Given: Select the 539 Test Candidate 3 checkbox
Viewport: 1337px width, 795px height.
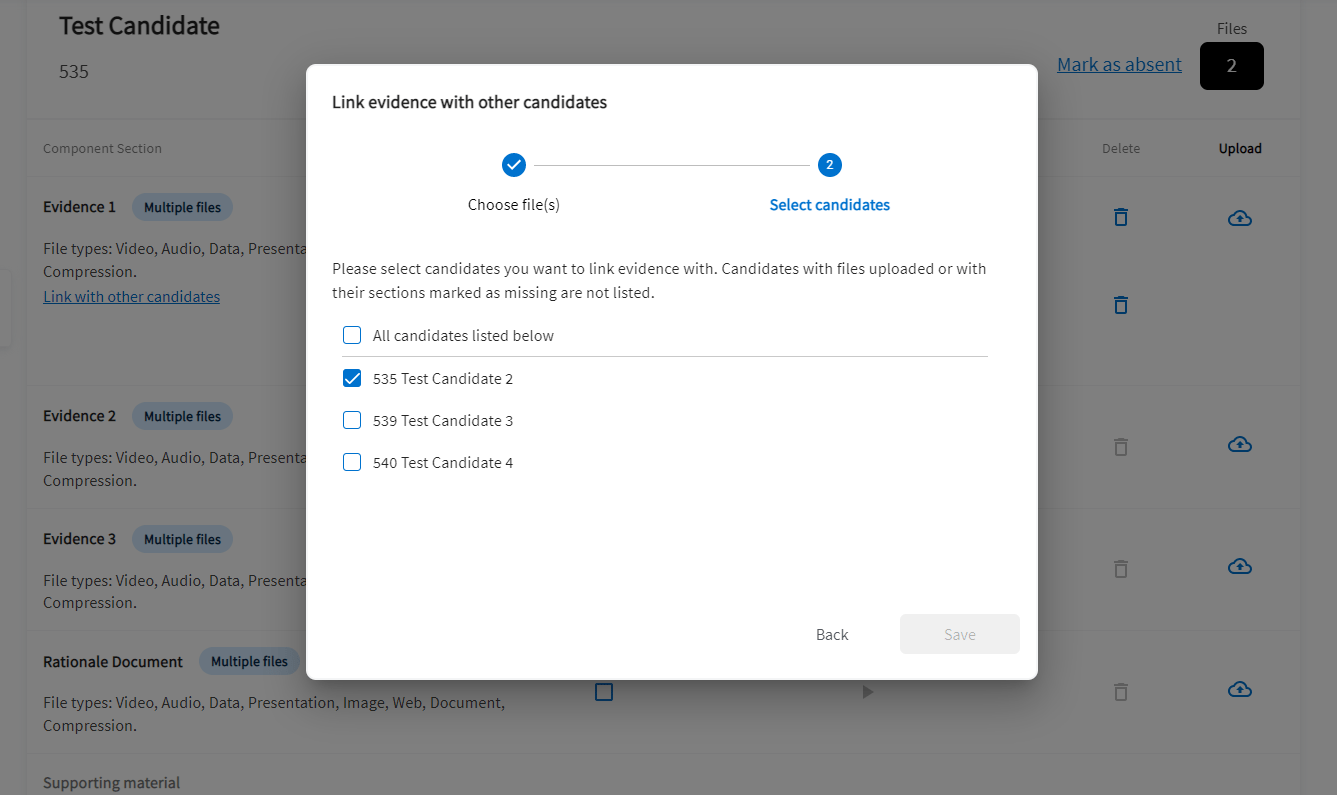Looking at the screenshot, I should coord(352,420).
